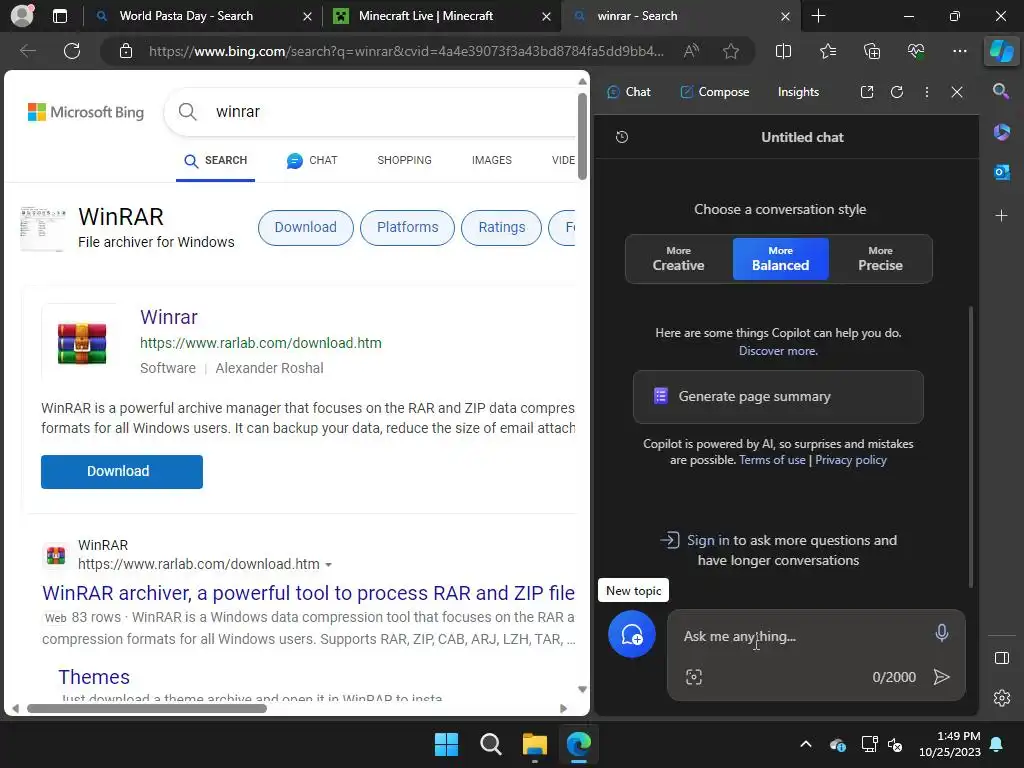
Task: Close the Copilot side pane
Action: (957, 92)
